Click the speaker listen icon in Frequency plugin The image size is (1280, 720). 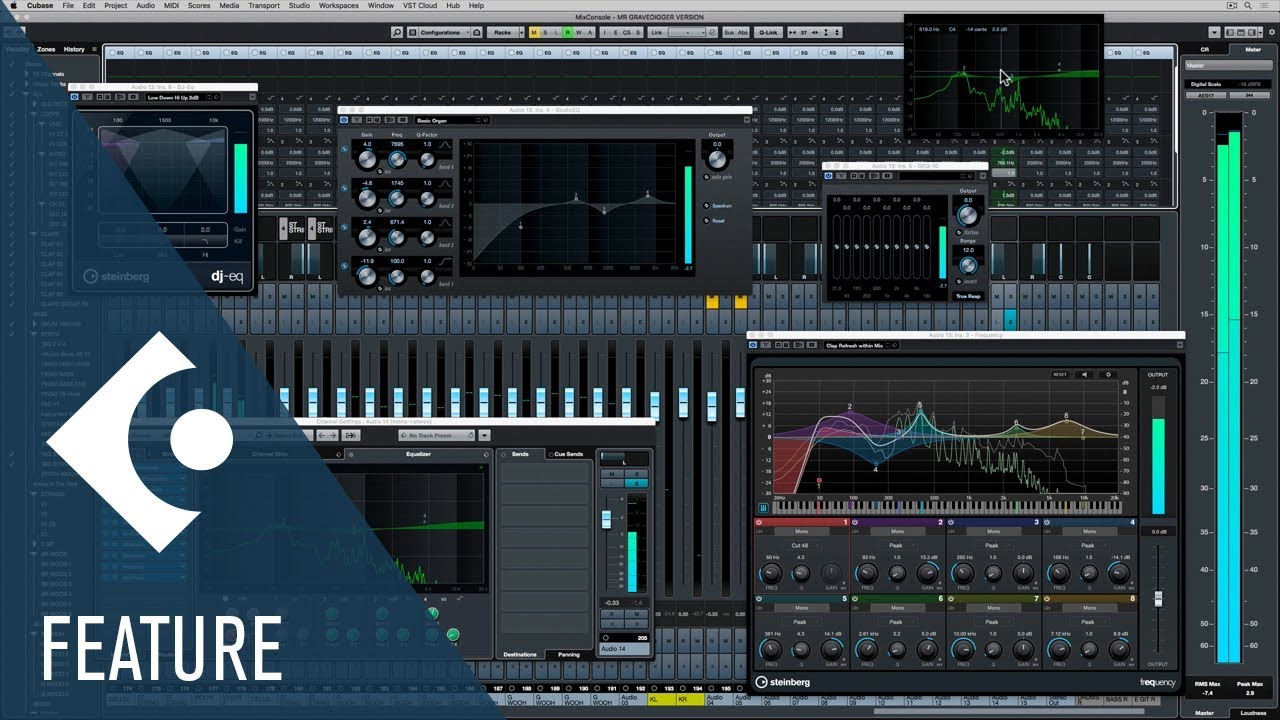pos(1085,374)
